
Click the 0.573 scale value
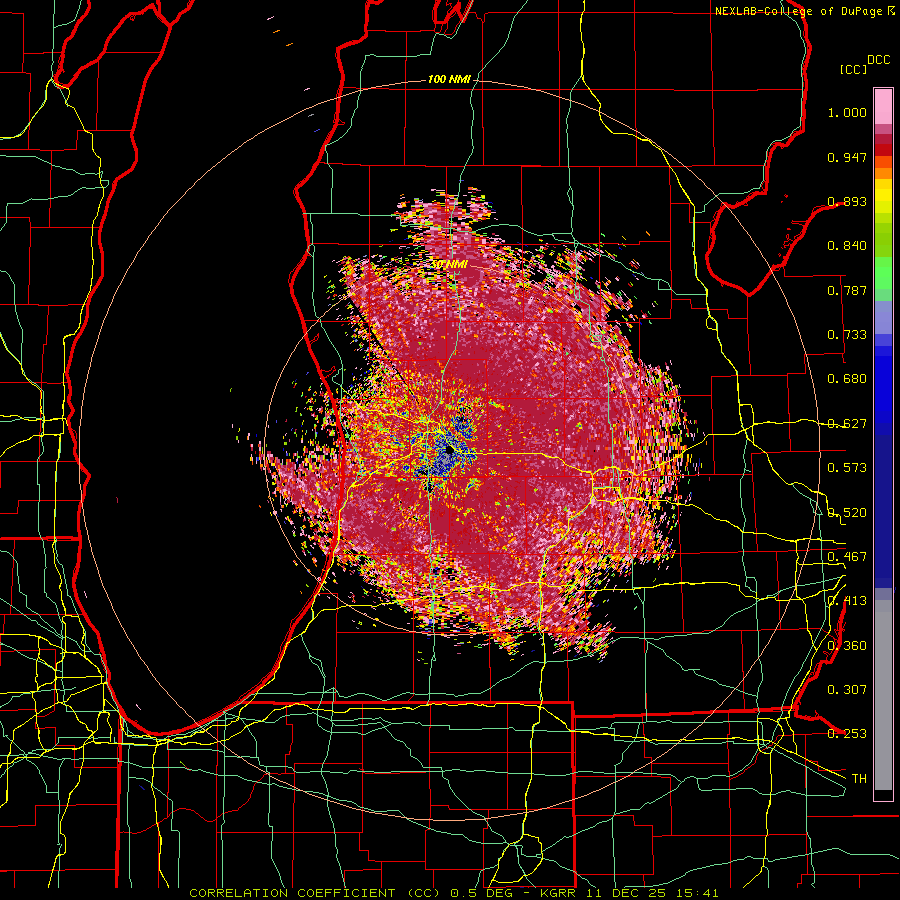[x=847, y=468]
